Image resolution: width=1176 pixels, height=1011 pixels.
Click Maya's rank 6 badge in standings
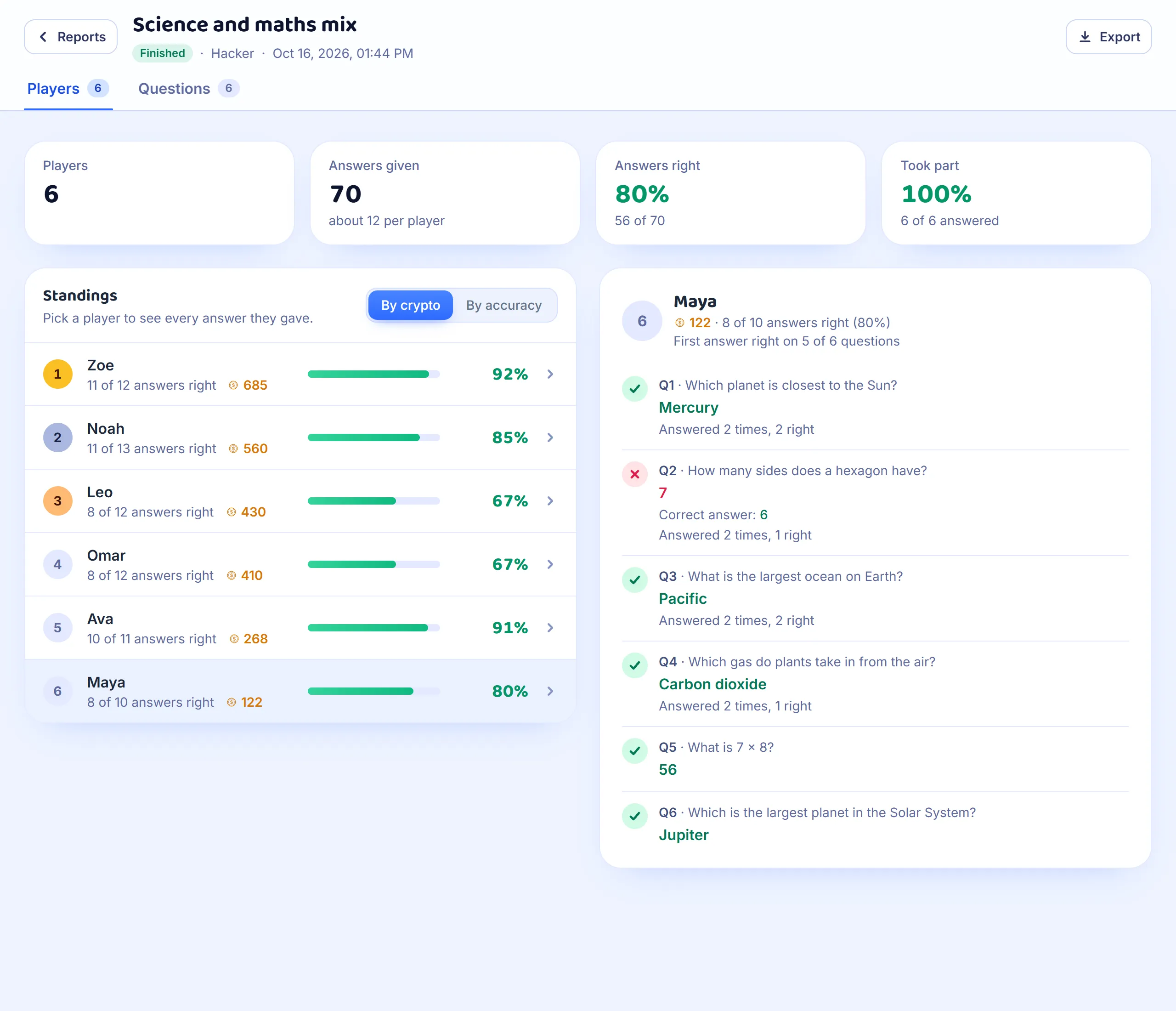coord(58,692)
